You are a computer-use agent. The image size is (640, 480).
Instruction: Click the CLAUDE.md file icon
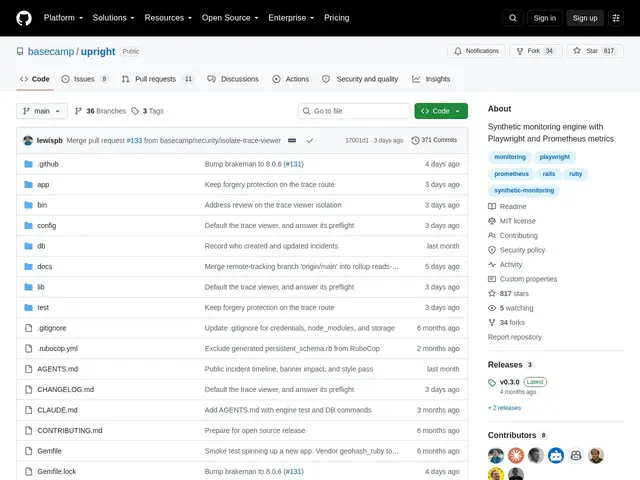28,410
